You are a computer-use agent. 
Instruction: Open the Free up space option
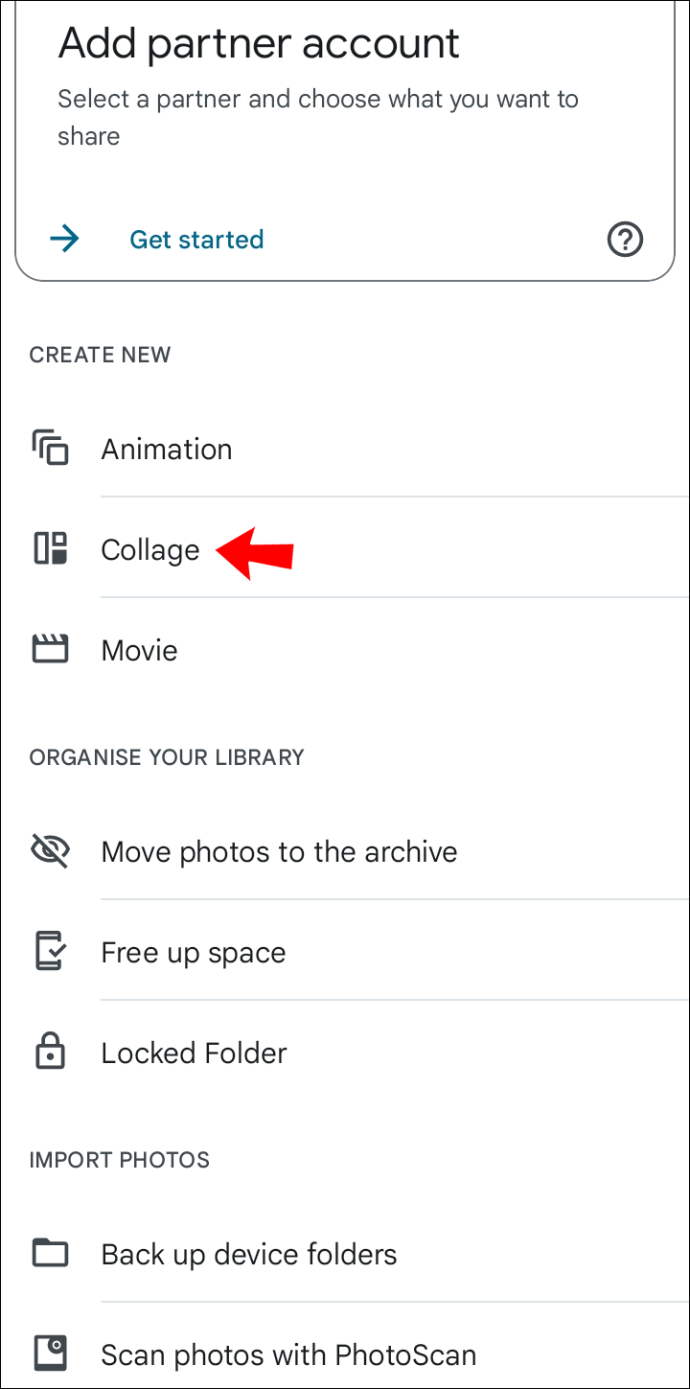click(345, 952)
